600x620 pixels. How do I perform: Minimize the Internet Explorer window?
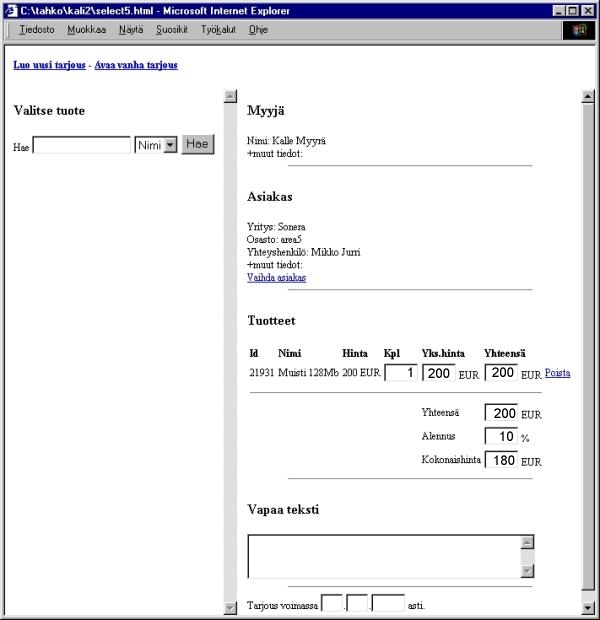click(x=558, y=11)
